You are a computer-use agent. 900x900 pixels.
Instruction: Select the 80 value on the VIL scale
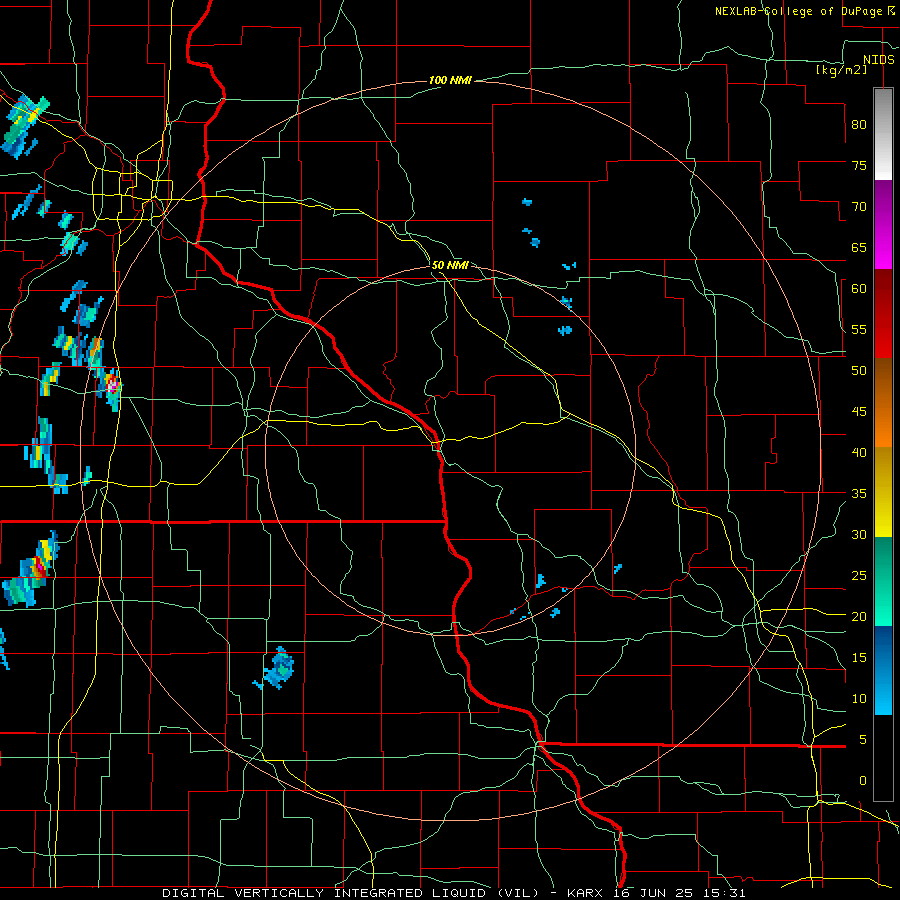859,125
